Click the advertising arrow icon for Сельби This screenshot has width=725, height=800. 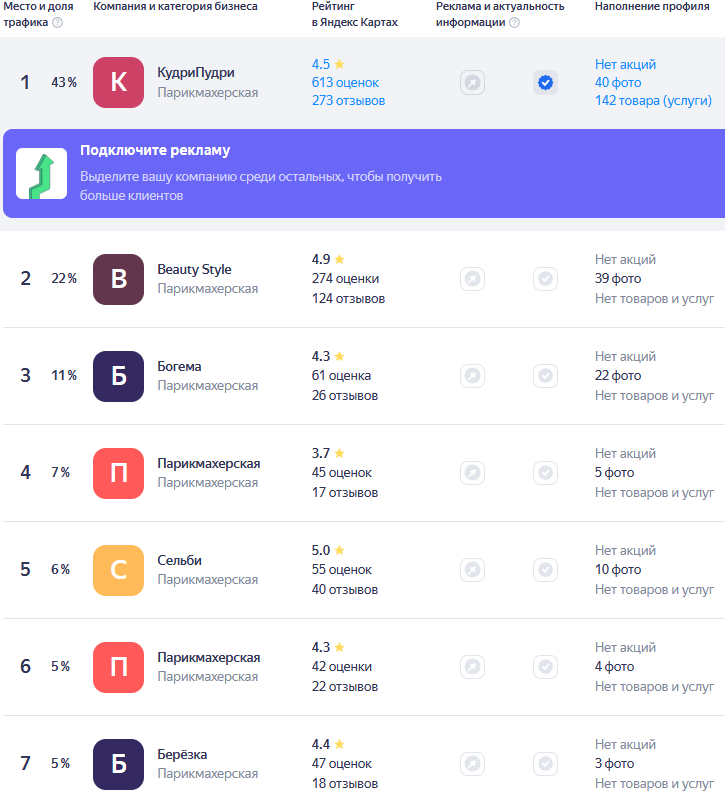[x=472, y=570]
